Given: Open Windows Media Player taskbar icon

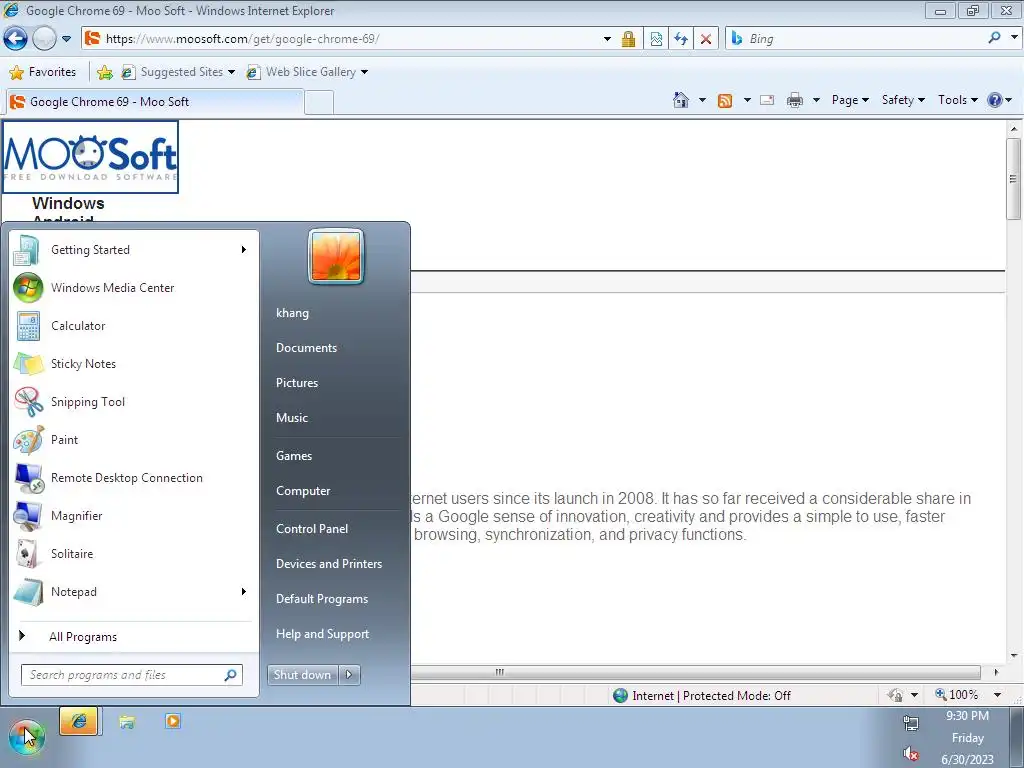Looking at the screenshot, I should tap(172, 721).
